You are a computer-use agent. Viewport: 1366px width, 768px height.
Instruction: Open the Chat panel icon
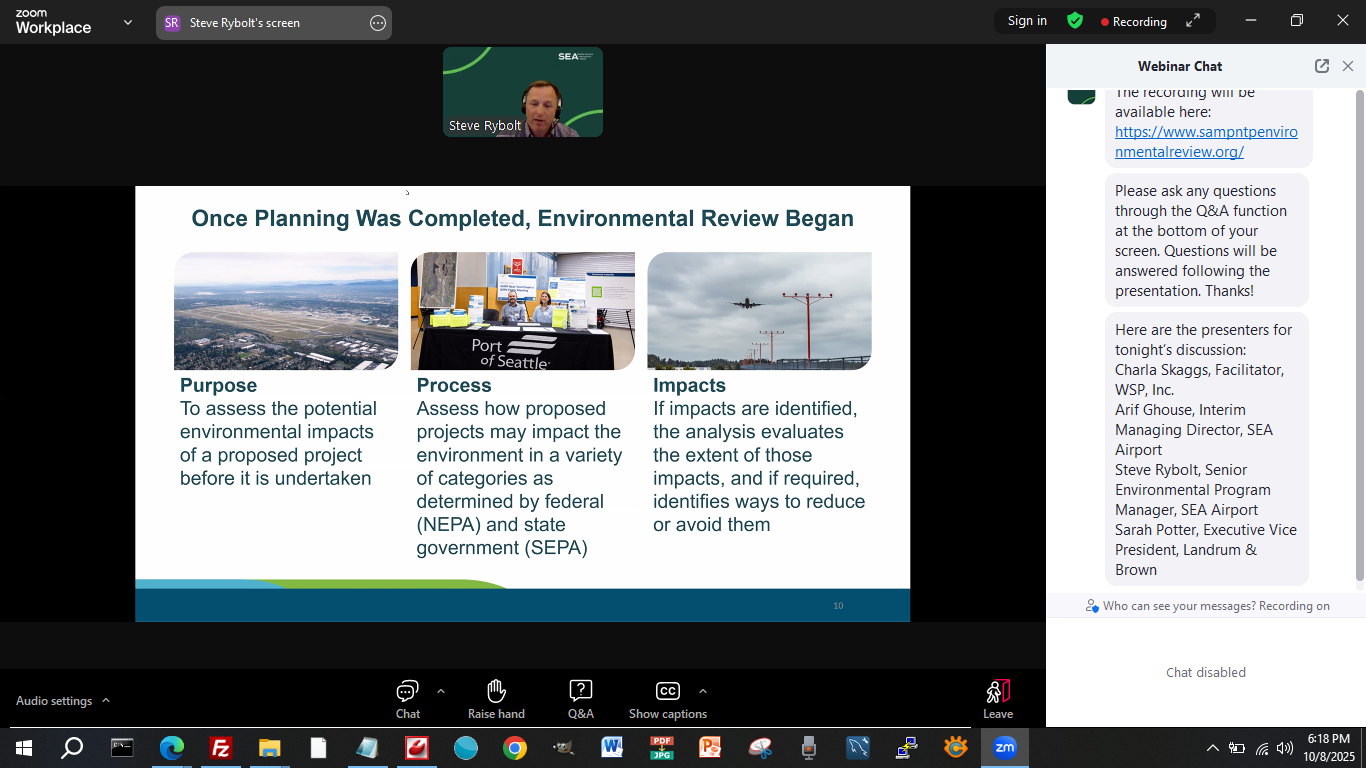tap(407, 691)
